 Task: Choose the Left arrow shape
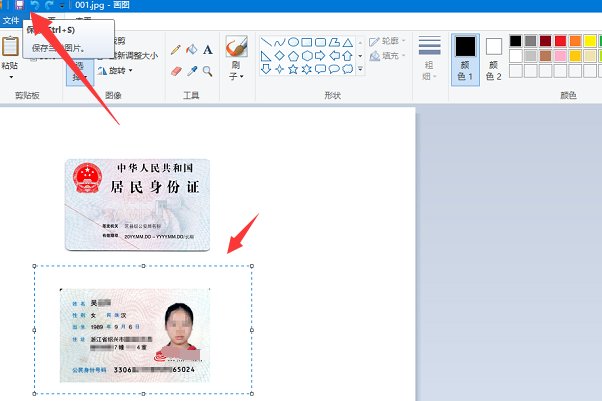[x=334, y=56]
